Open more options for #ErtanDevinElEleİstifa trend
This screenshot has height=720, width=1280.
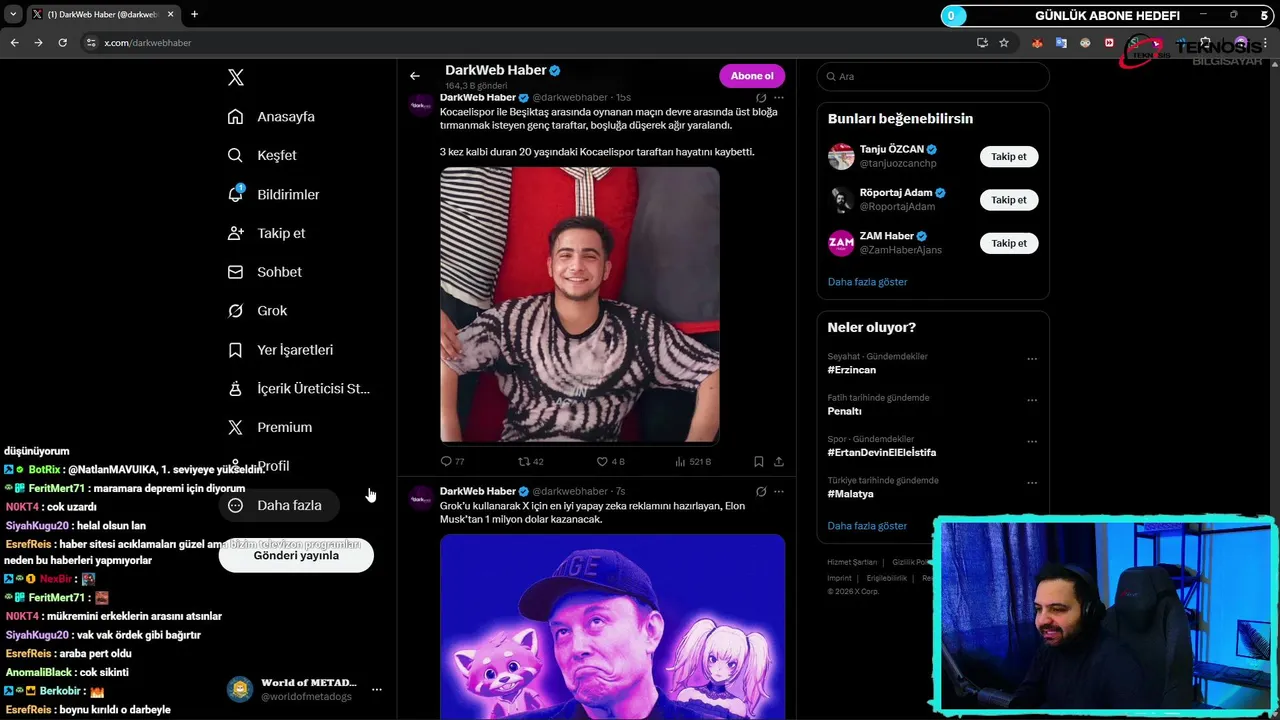pyautogui.click(x=1032, y=442)
